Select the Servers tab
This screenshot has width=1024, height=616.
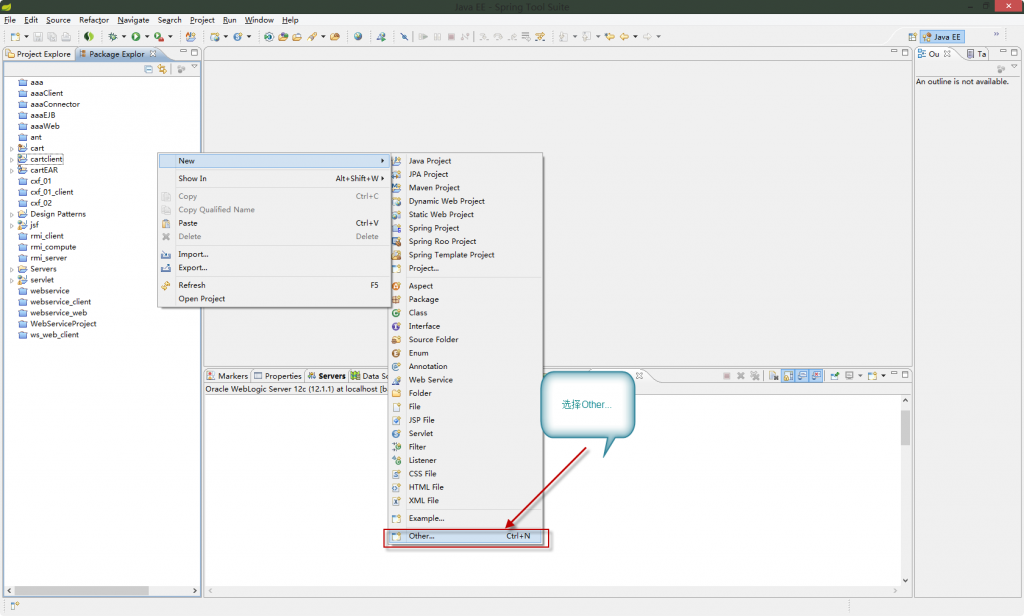pos(327,376)
